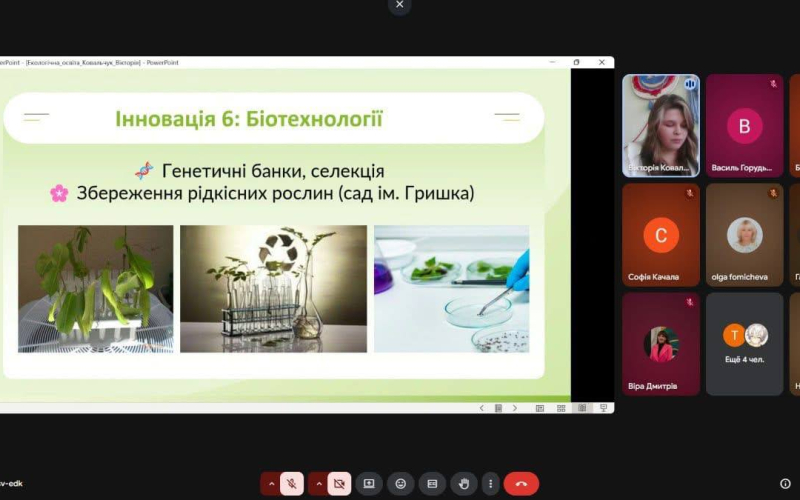This screenshot has width=800, height=500.
Task: Click the olga fomicheva participant tile
Action: (744, 236)
